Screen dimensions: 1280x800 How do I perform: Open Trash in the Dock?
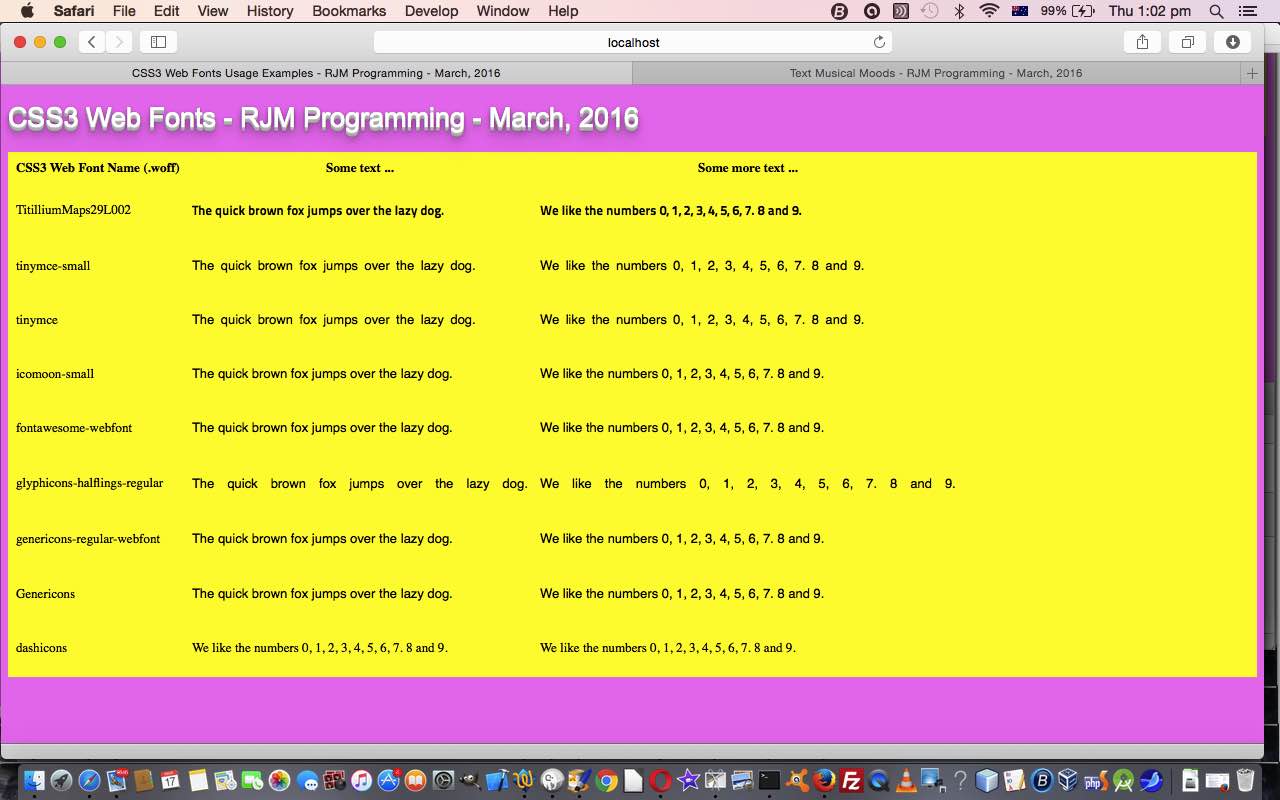pyautogui.click(x=1245, y=780)
